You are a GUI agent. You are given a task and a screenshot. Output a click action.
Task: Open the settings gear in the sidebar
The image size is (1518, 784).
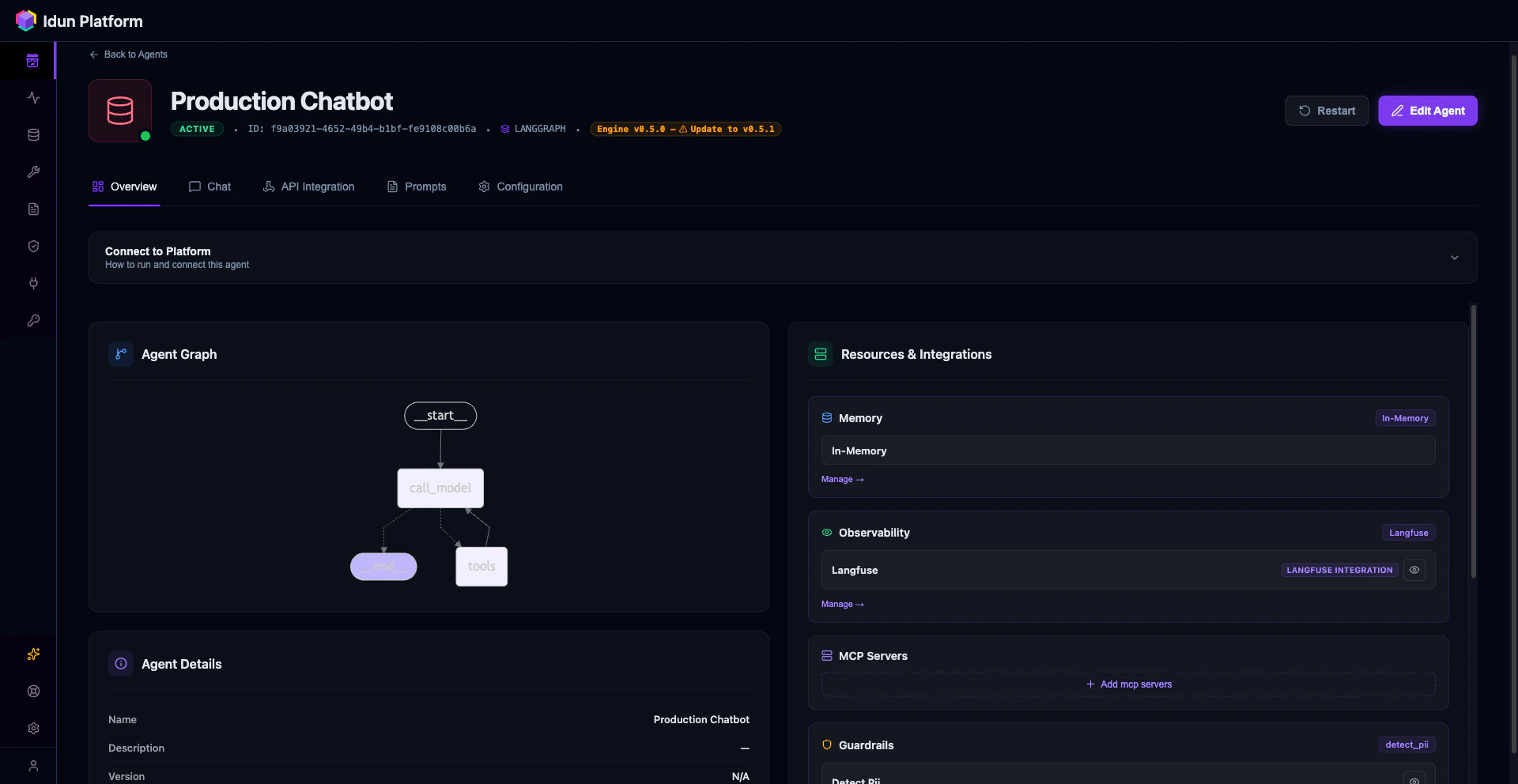(x=33, y=728)
